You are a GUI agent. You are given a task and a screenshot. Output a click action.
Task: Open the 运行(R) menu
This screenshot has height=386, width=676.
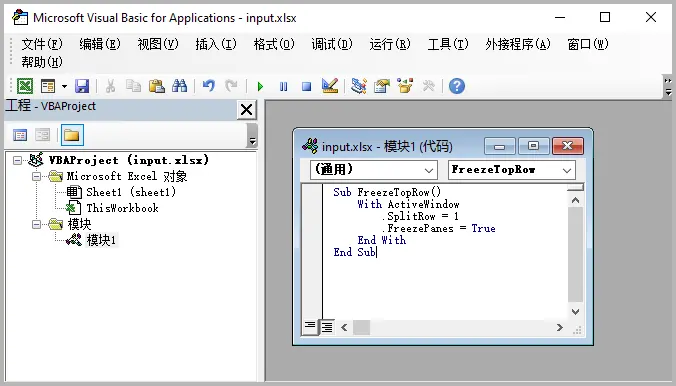click(x=390, y=44)
